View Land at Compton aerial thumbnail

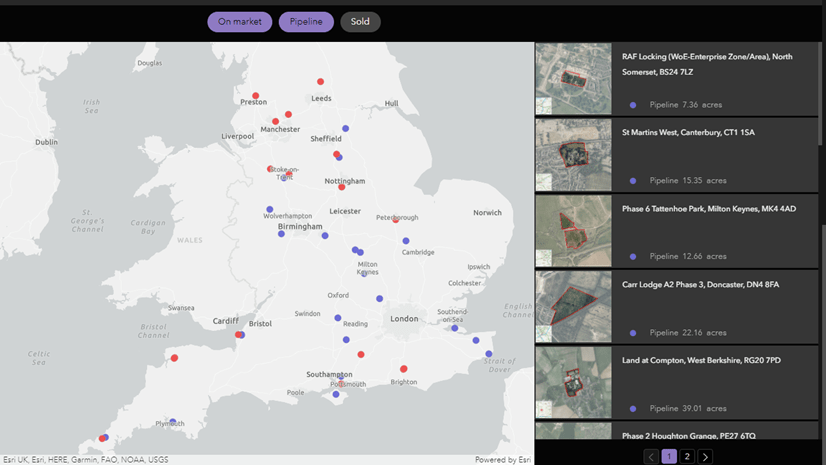pos(574,382)
